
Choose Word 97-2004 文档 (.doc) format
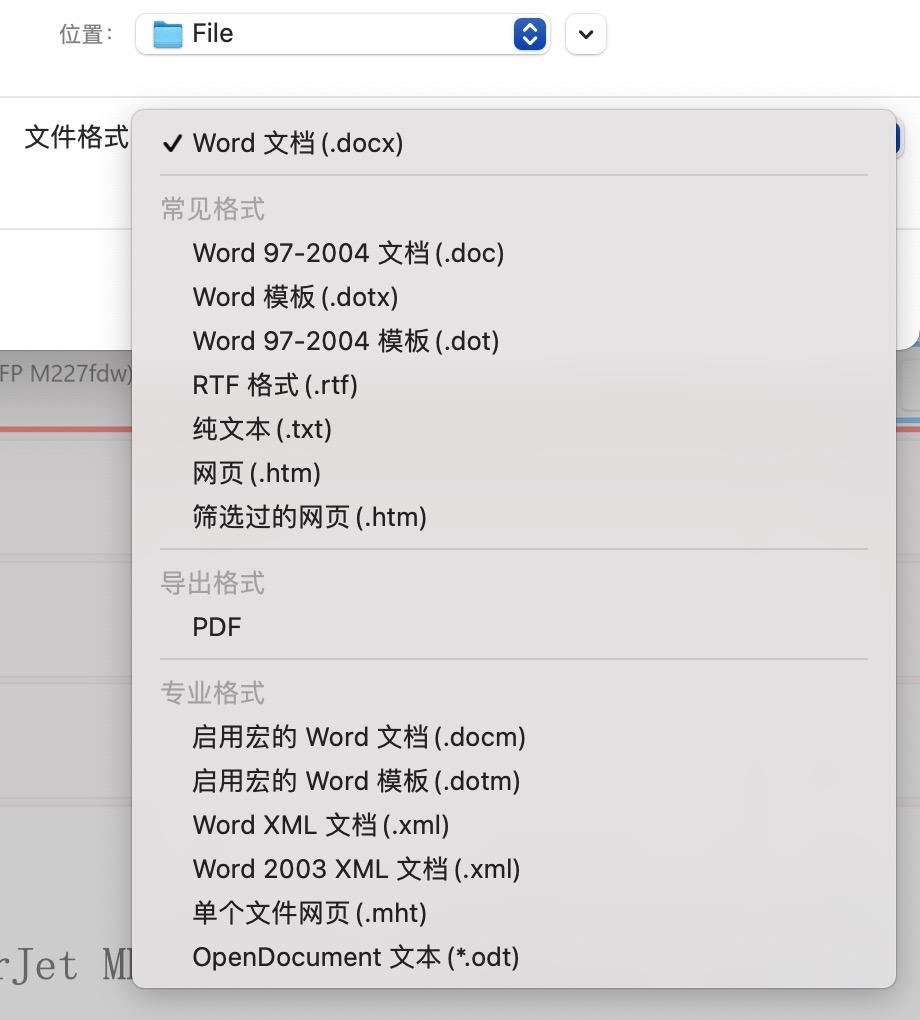(348, 253)
